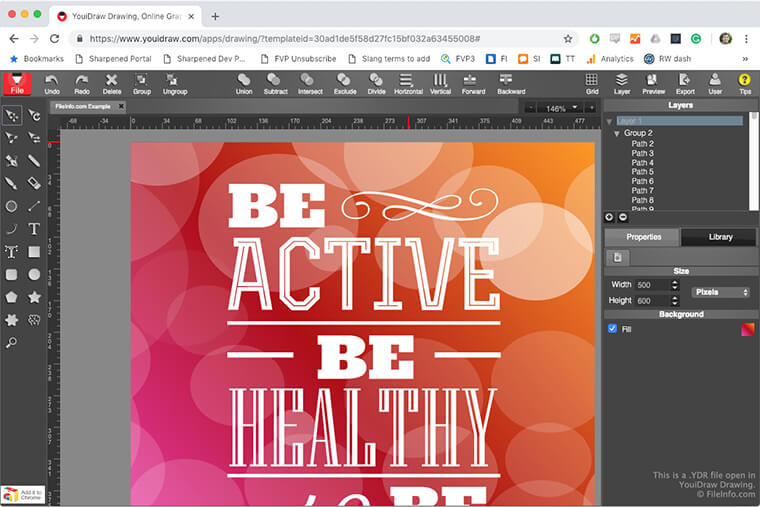Open the red File menu
The height and width of the screenshot is (507, 760).
(x=16, y=83)
